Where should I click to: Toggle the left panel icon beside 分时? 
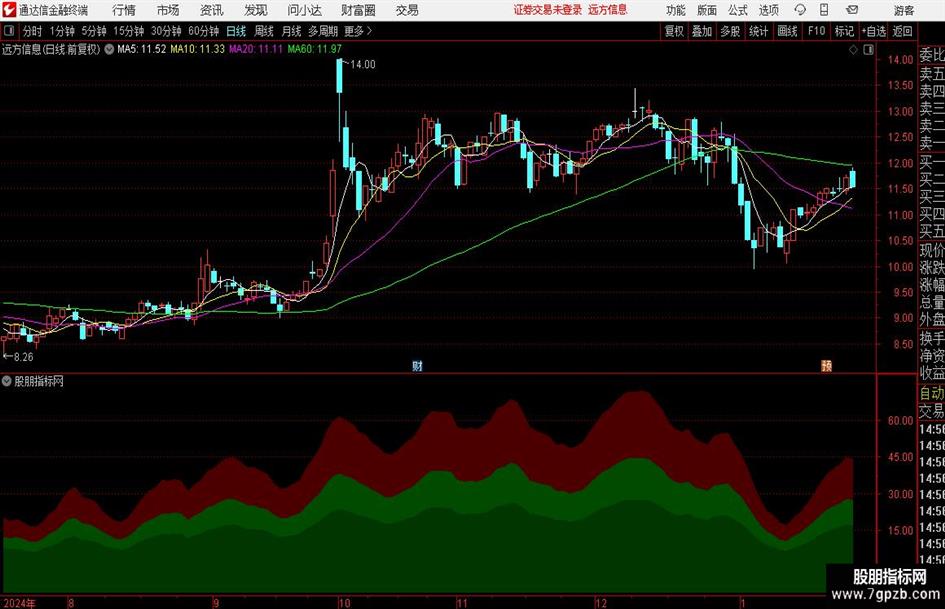coord(9,31)
